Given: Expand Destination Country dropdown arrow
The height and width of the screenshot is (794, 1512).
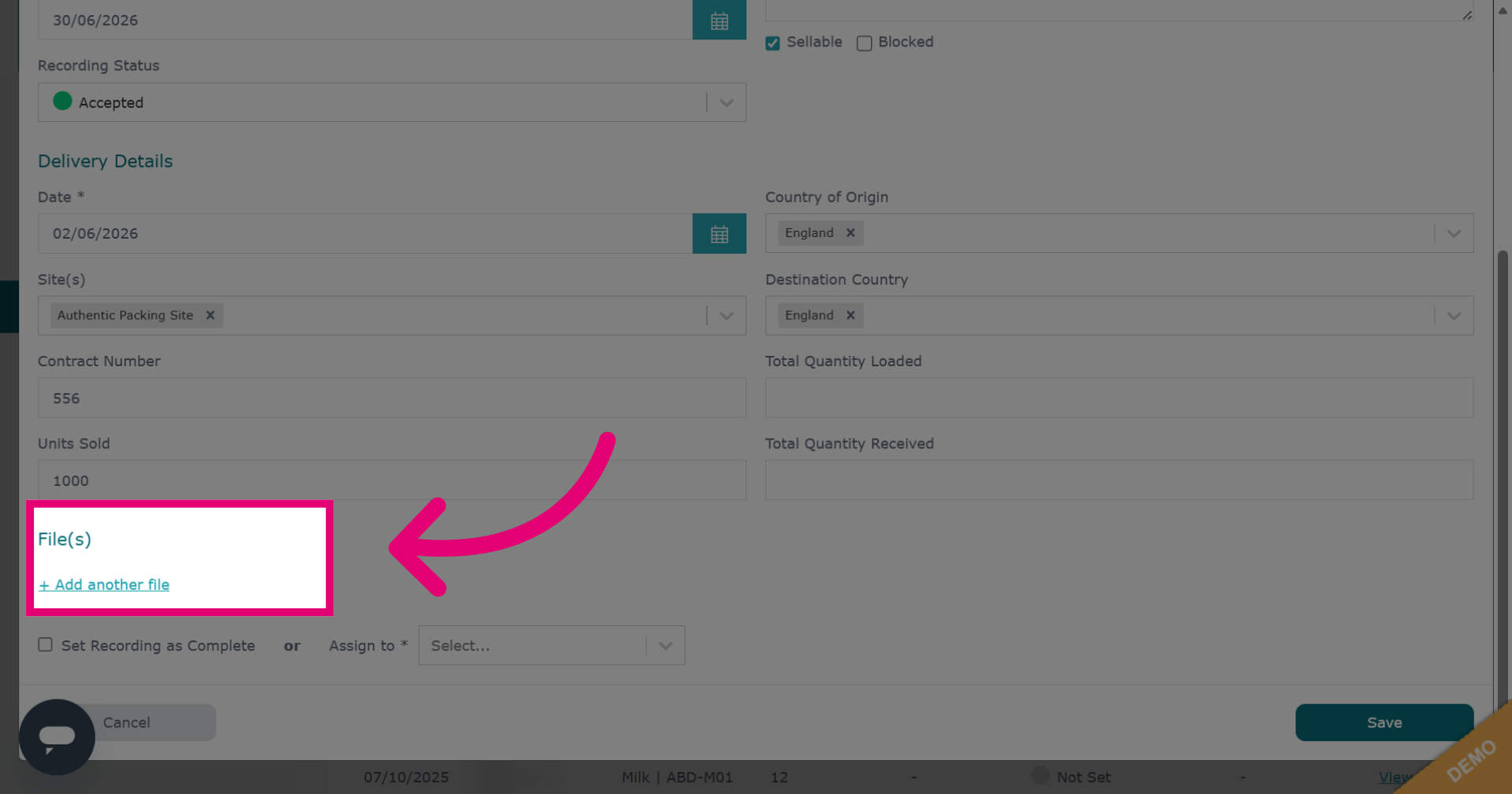Looking at the screenshot, I should pyautogui.click(x=1454, y=315).
